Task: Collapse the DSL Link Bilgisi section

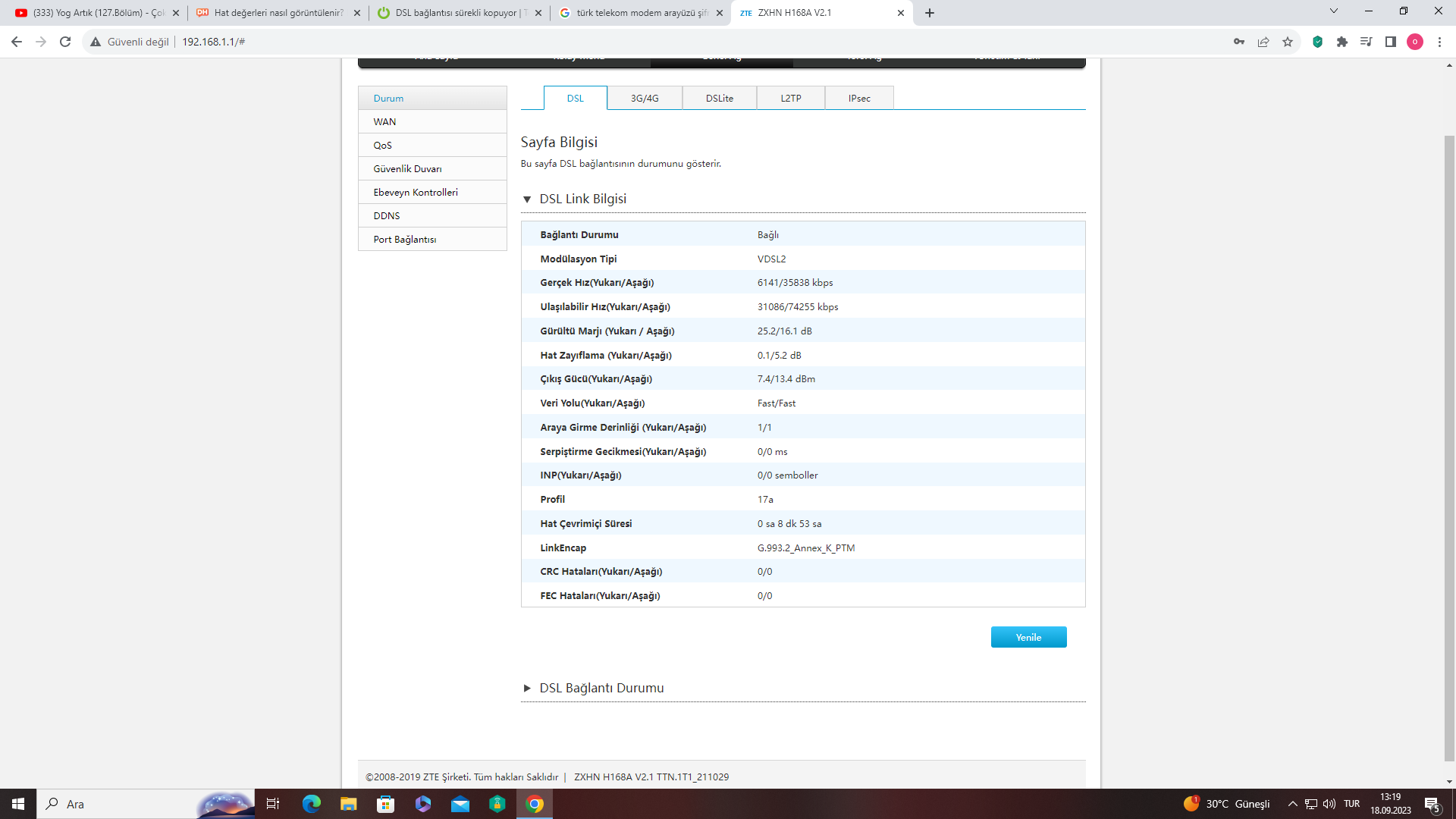Action: [527, 199]
